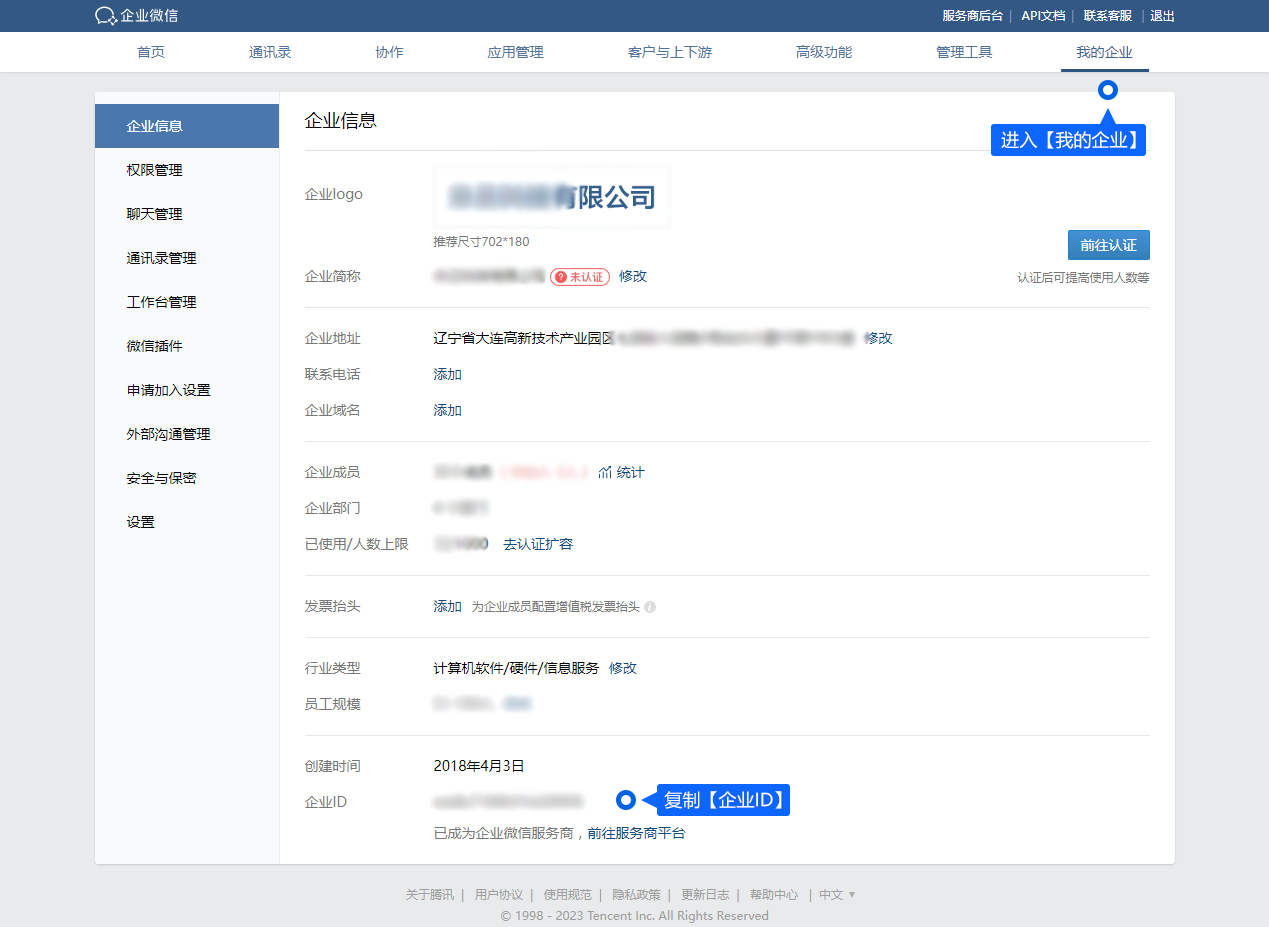The image size is (1269, 927).
Task: Switch to the 通讯录 tab
Action: (x=270, y=52)
